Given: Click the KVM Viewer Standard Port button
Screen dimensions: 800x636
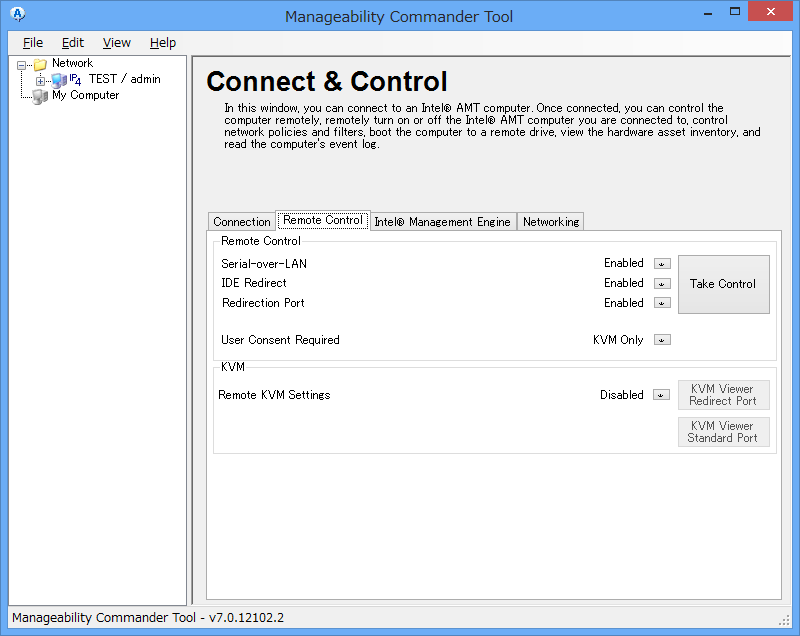Looking at the screenshot, I should [x=723, y=432].
